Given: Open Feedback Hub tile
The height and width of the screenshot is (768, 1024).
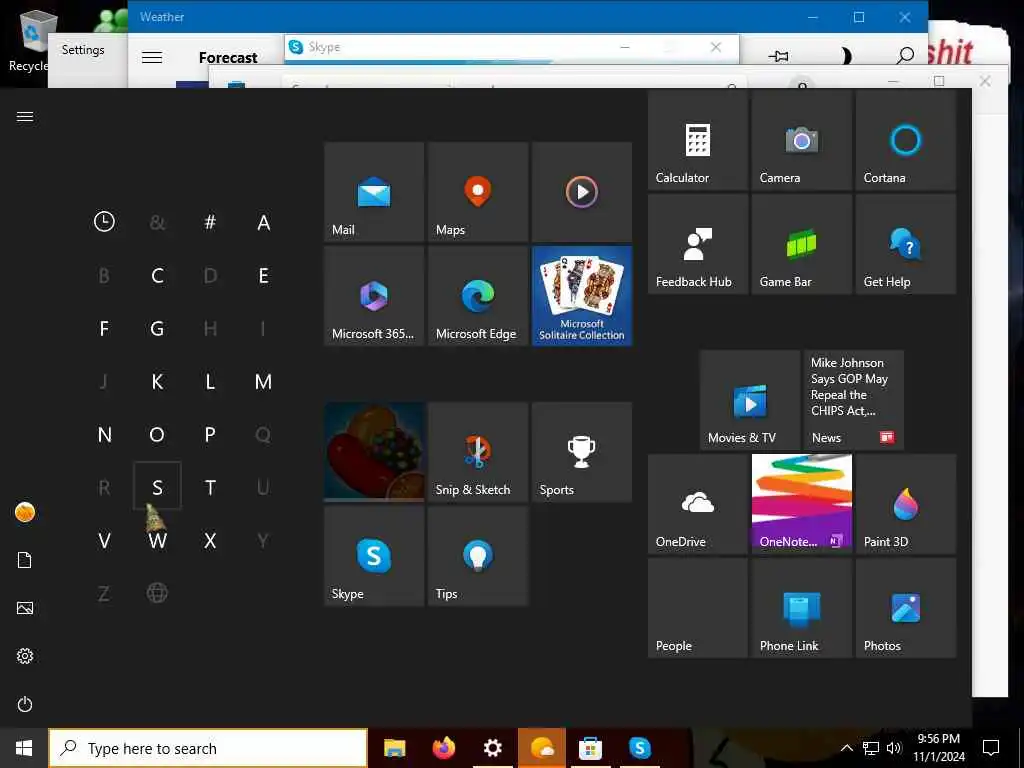Looking at the screenshot, I should 698,244.
